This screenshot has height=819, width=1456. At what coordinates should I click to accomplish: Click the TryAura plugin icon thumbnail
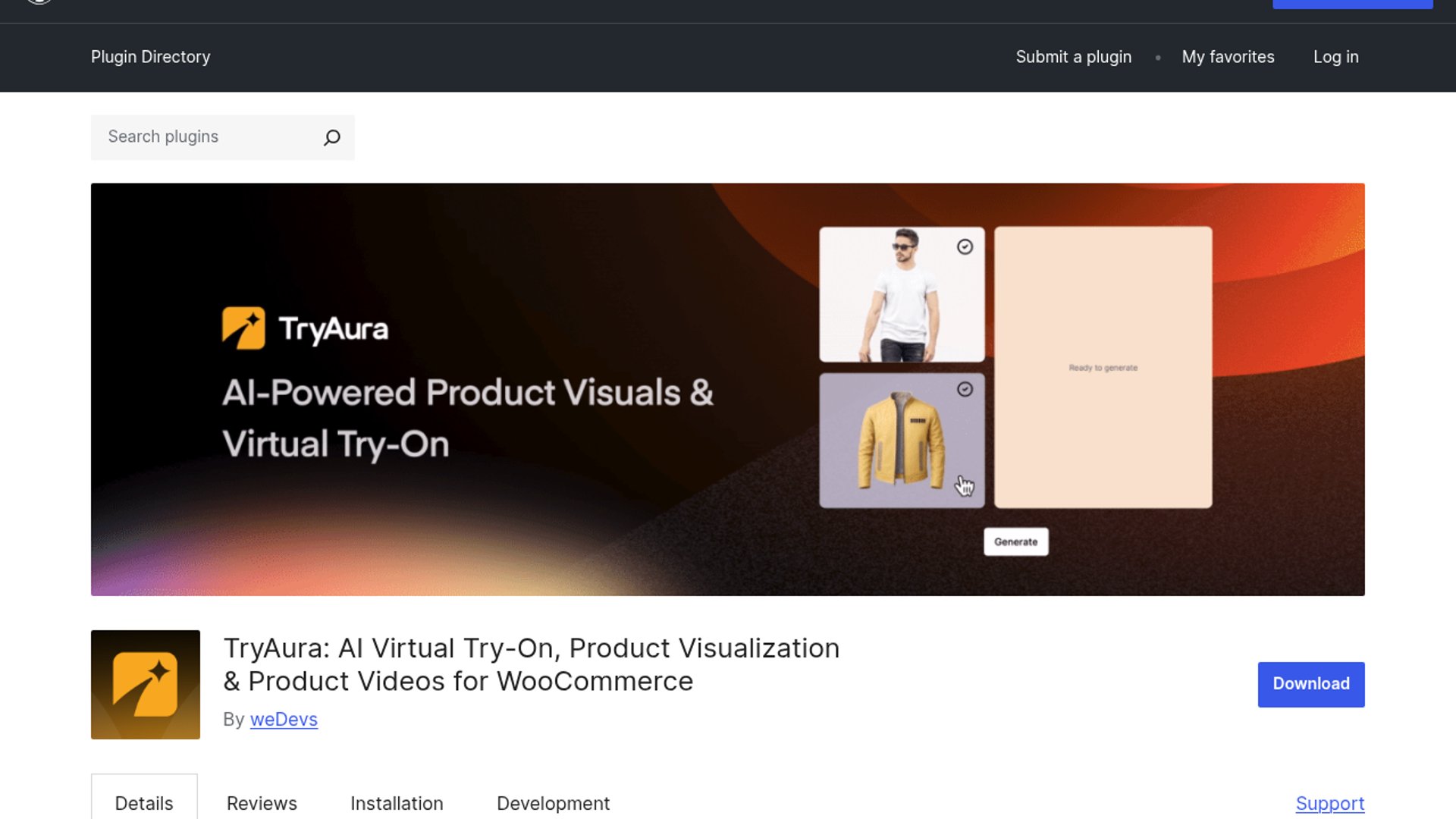click(x=146, y=684)
